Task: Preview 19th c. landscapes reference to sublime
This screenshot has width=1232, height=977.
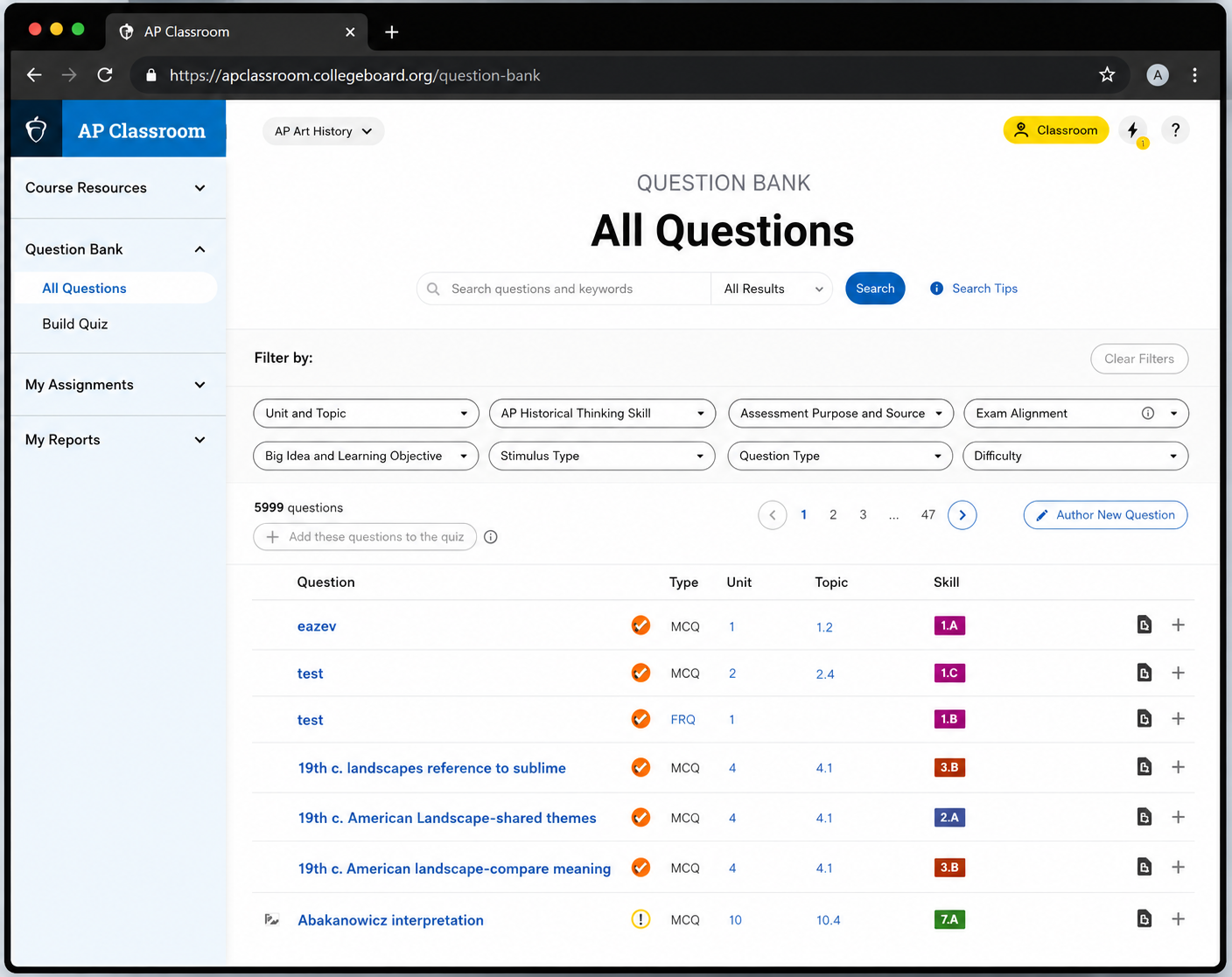Action: pyautogui.click(x=1144, y=767)
